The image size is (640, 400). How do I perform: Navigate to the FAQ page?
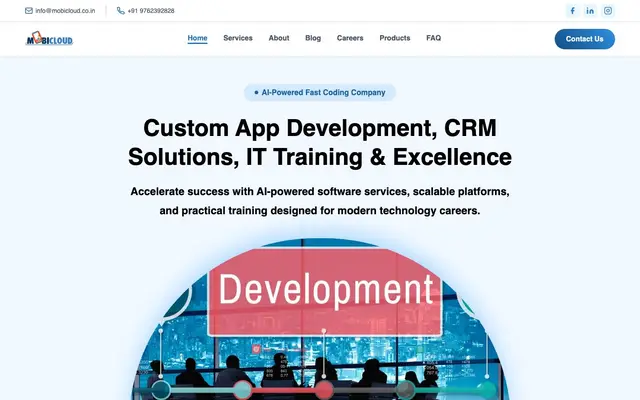click(433, 38)
